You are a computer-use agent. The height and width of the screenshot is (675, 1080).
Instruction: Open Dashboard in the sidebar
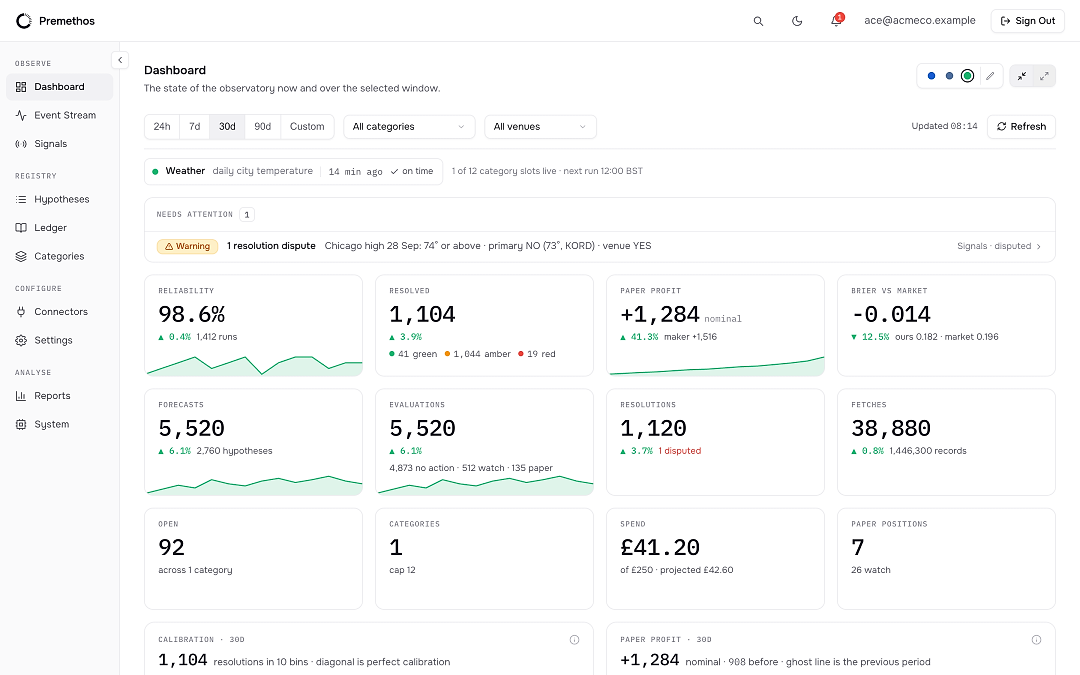tap(59, 87)
